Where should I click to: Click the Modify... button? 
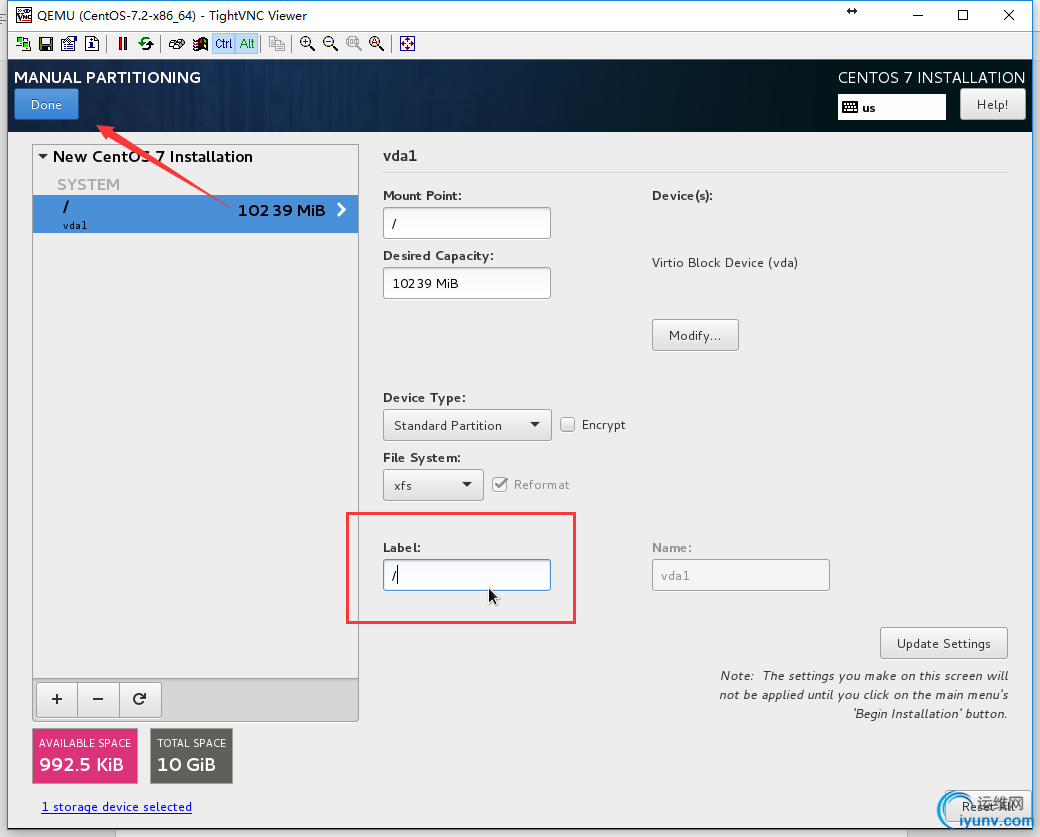click(695, 336)
